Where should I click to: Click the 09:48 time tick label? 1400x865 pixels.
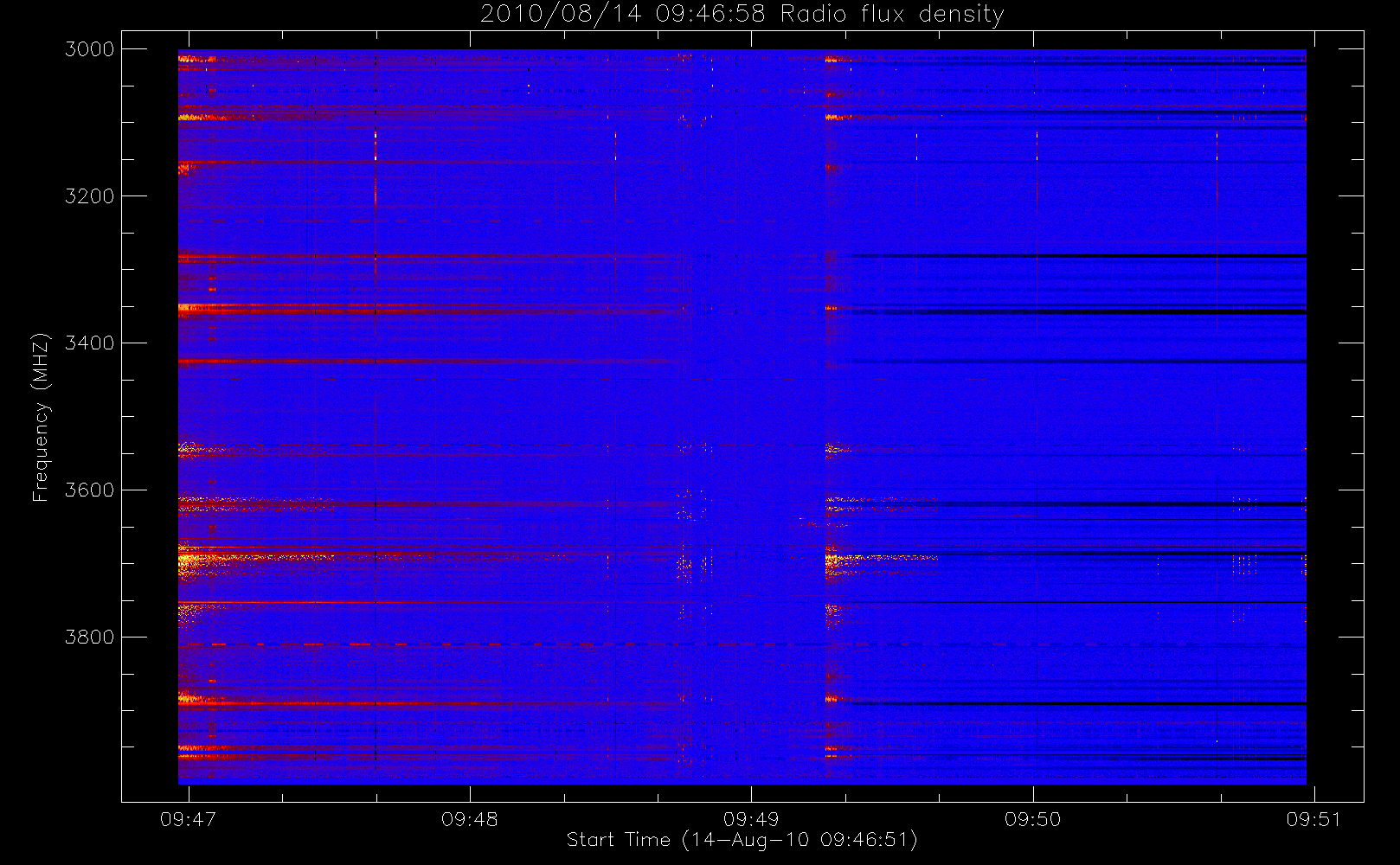click(470, 819)
